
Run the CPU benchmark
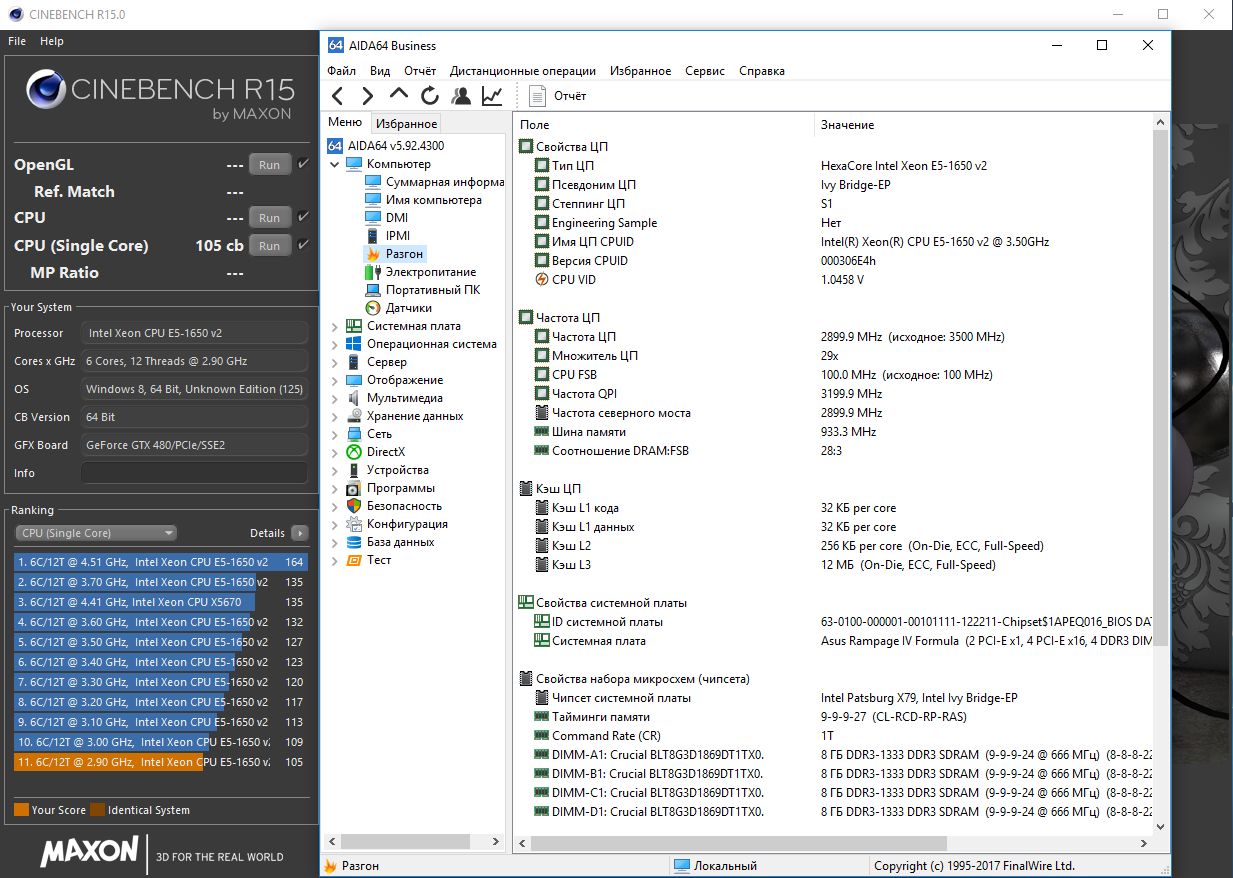270,217
